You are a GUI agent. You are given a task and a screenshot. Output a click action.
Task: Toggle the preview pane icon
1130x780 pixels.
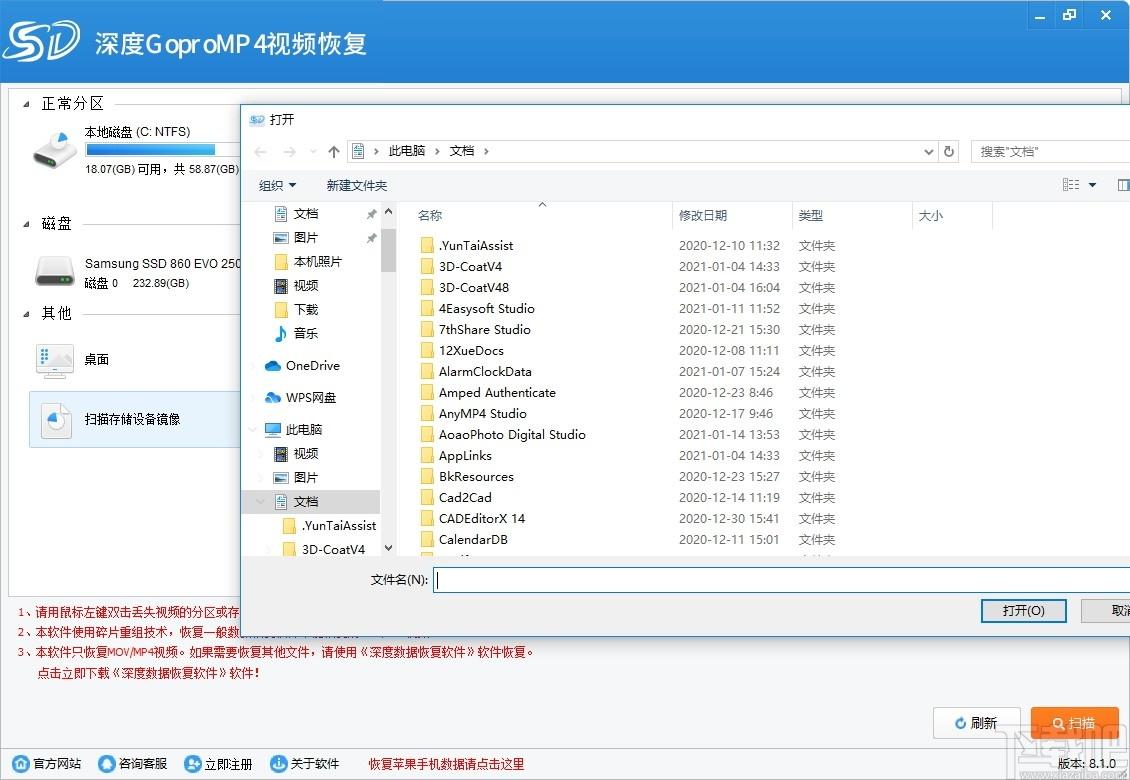1123,185
